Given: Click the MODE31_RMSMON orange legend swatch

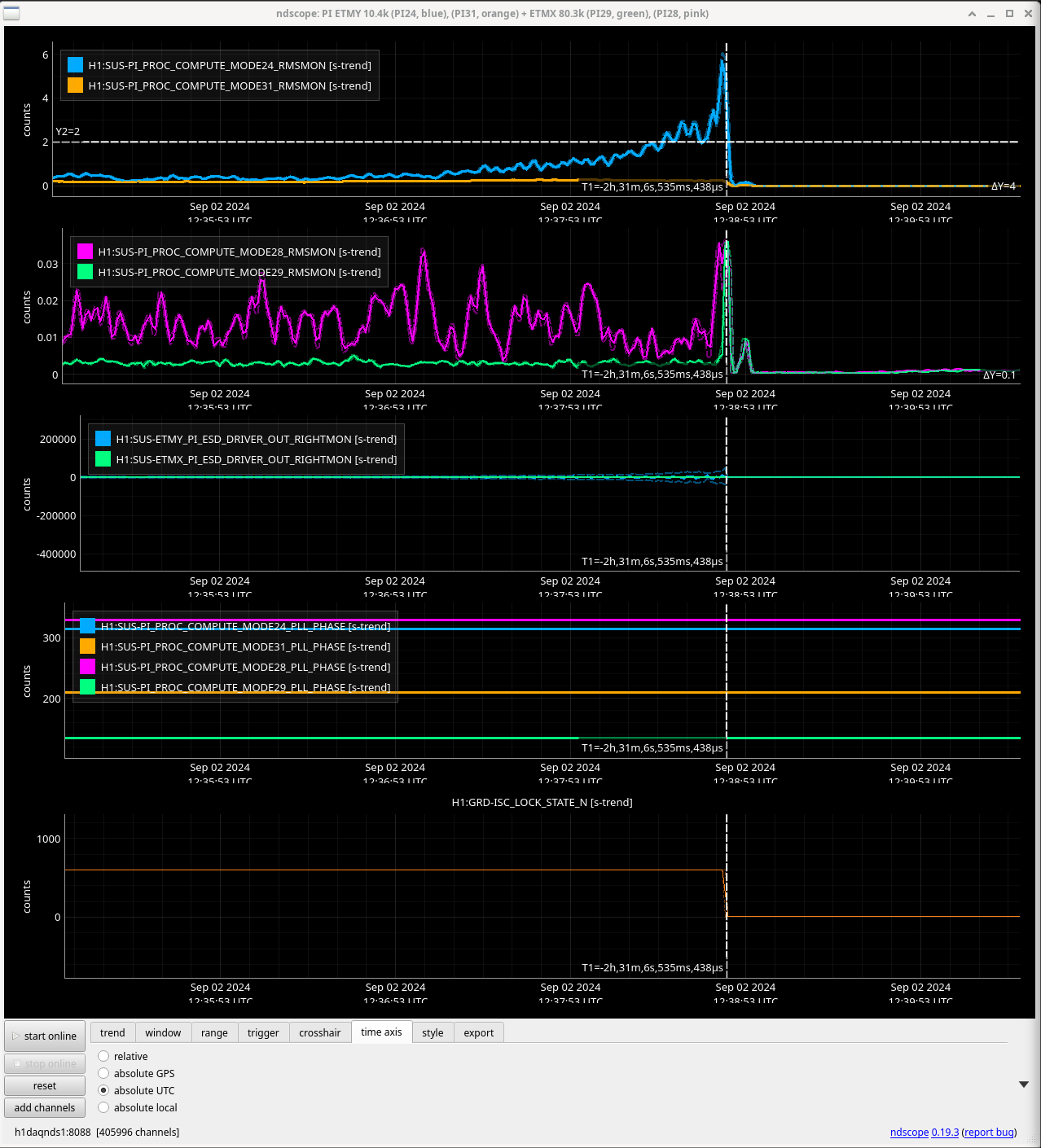Looking at the screenshot, I should (x=75, y=85).
